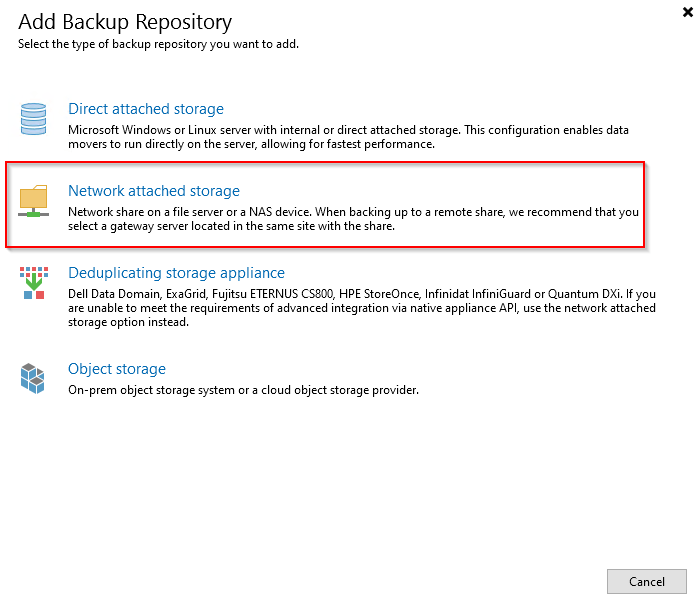Select the Direct attached storage link

tap(145, 109)
